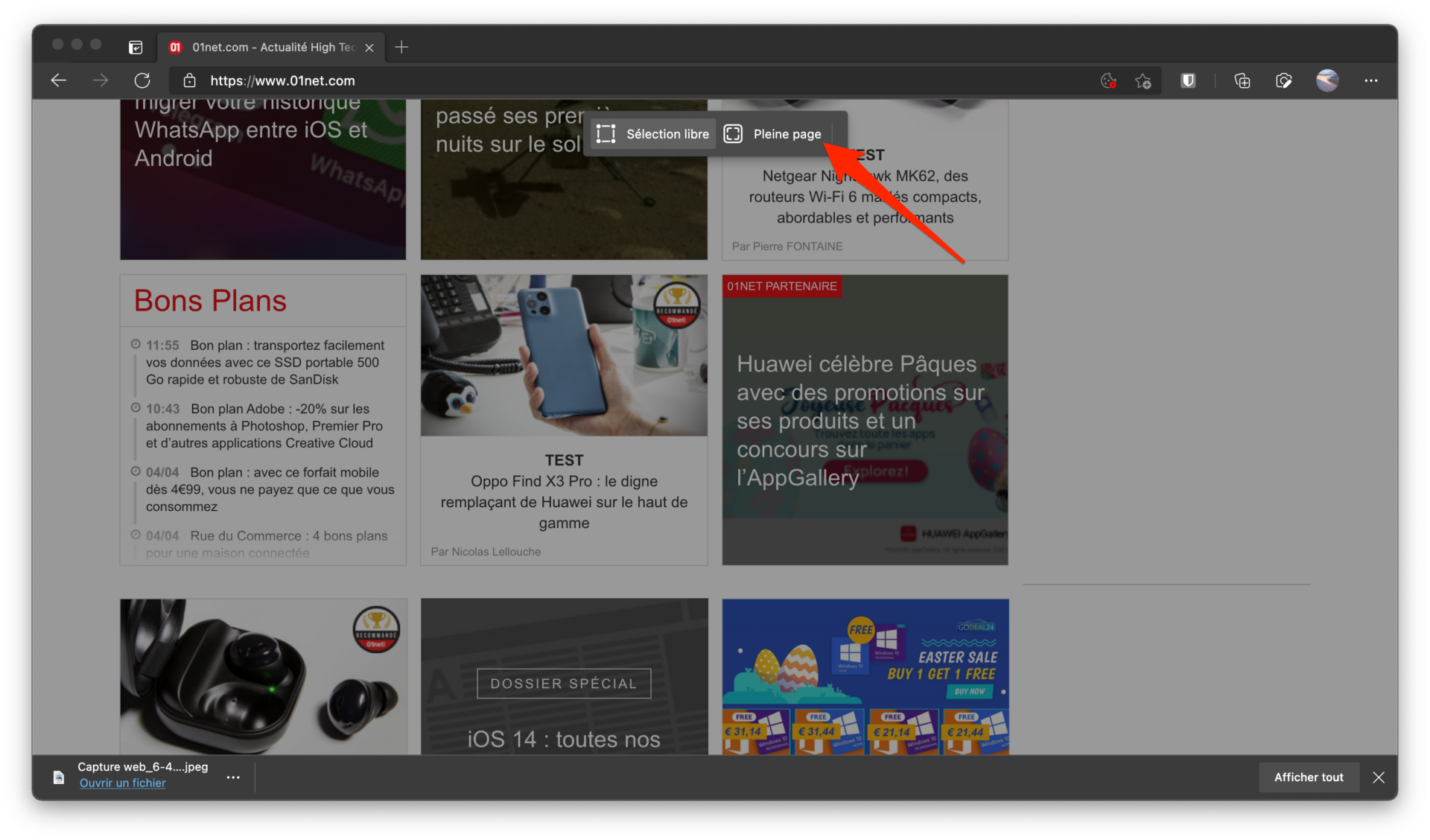Click the Easter Sale advertisement banner
Image resolution: width=1430 pixels, height=840 pixels.
tap(865, 677)
